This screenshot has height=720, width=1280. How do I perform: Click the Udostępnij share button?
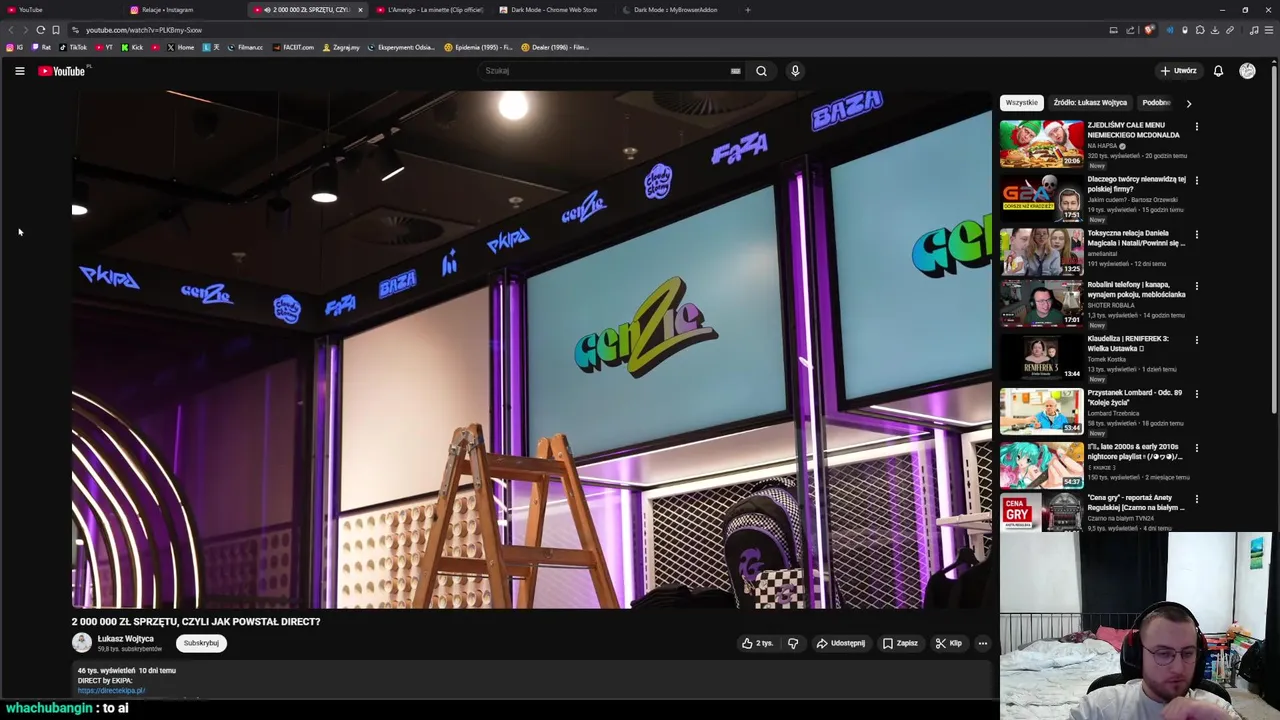[x=841, y=643]
